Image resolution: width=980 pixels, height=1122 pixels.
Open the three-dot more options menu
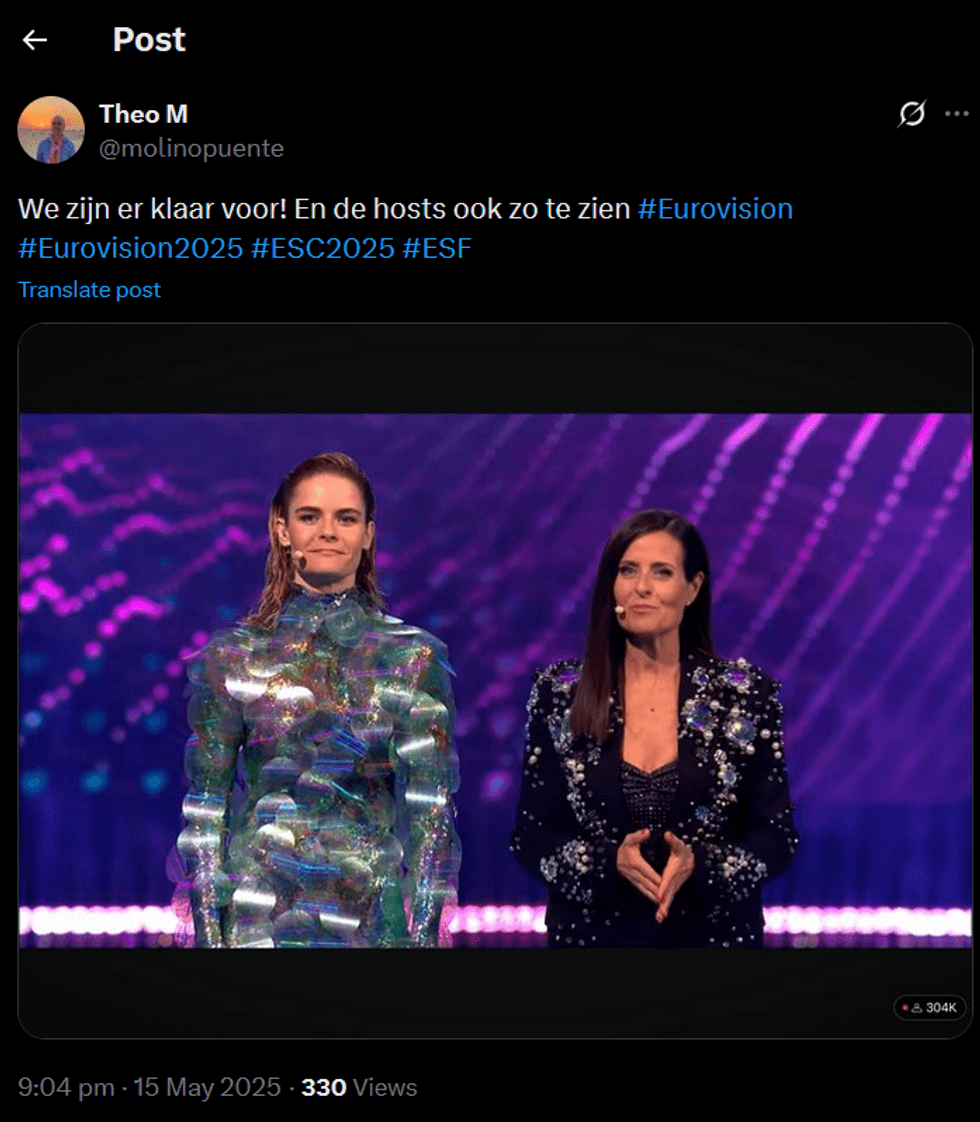(957, 114)
